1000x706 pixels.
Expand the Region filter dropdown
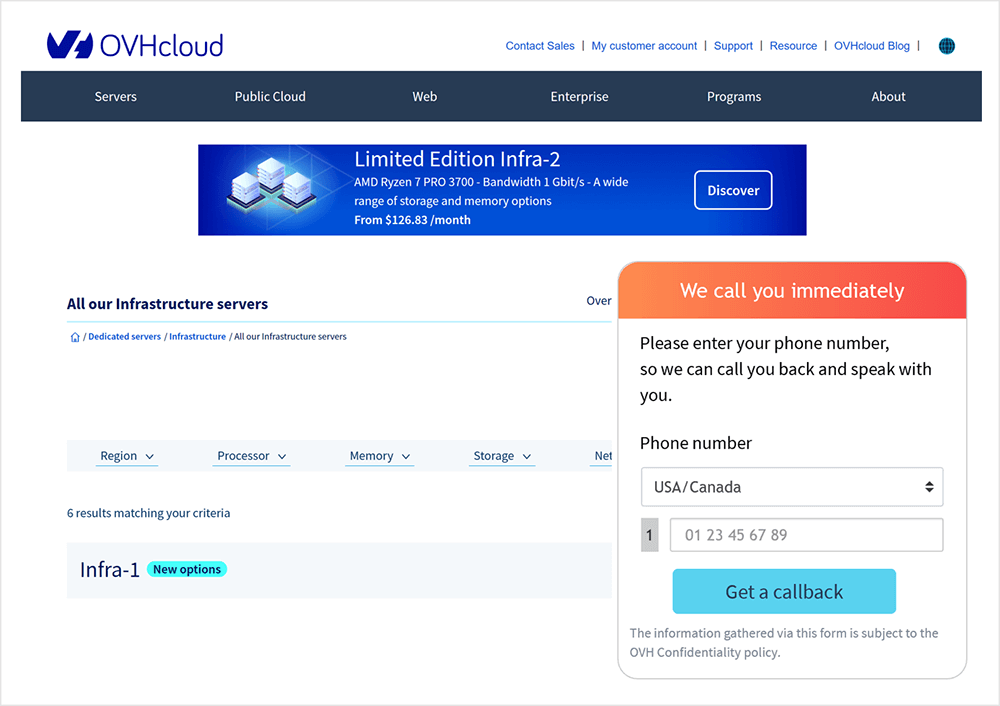(x=127, y=456)
